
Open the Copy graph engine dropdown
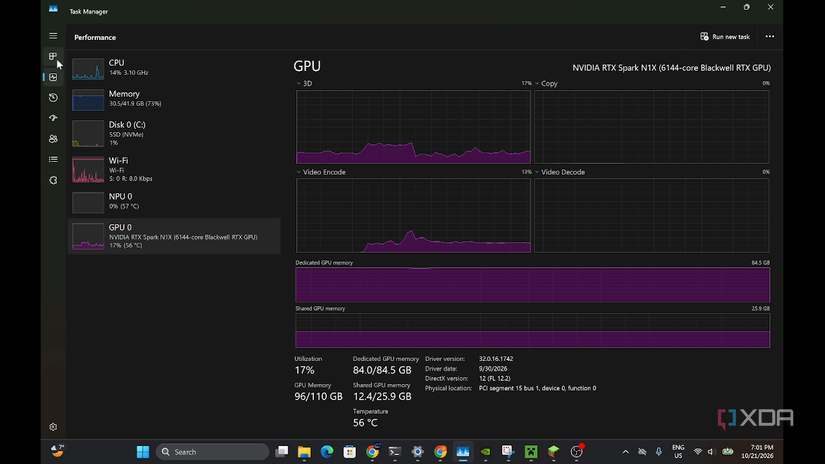coord(546,84)
